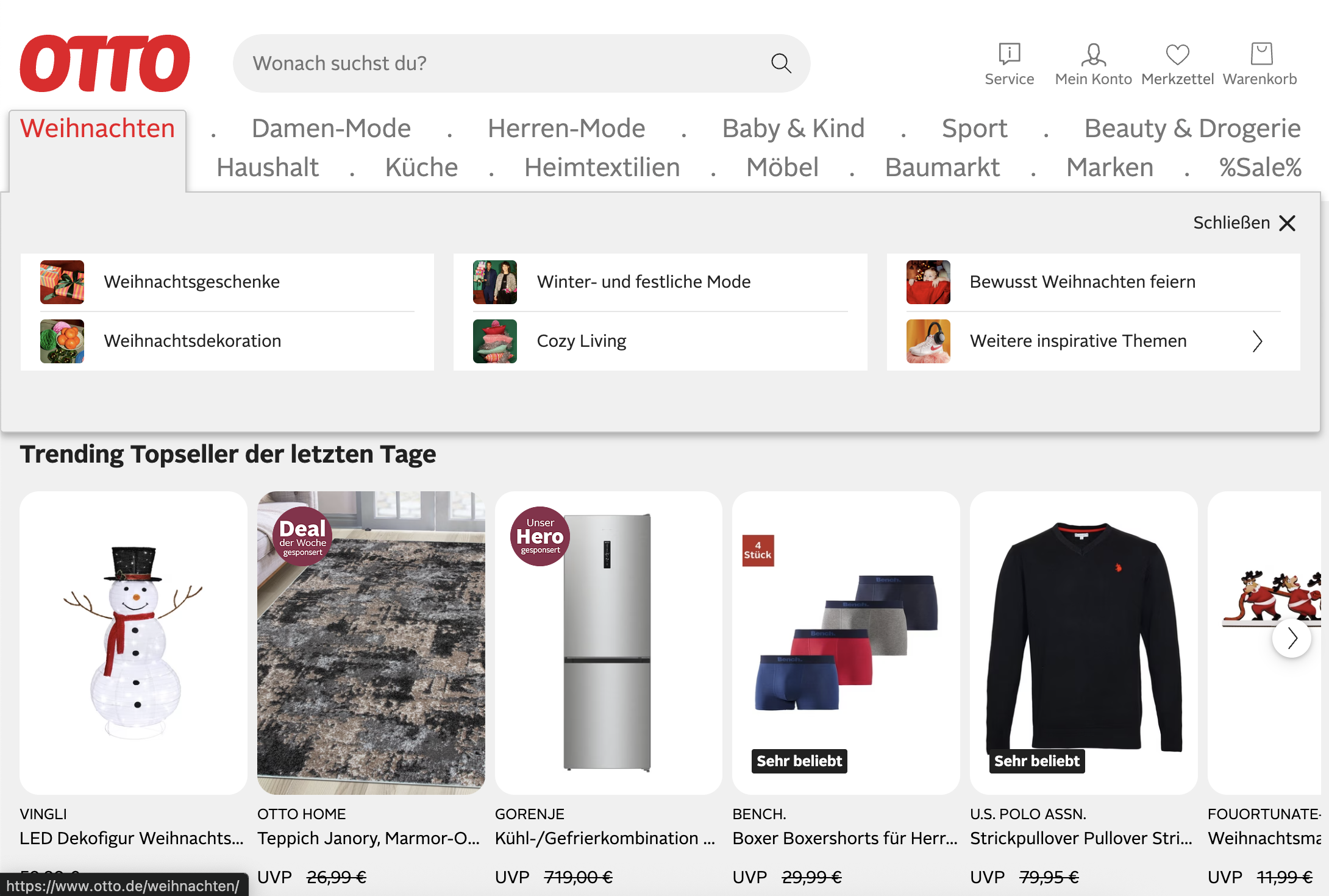
Task: Click the 'Deal der Woche' badge
Action: coord(302,536)
